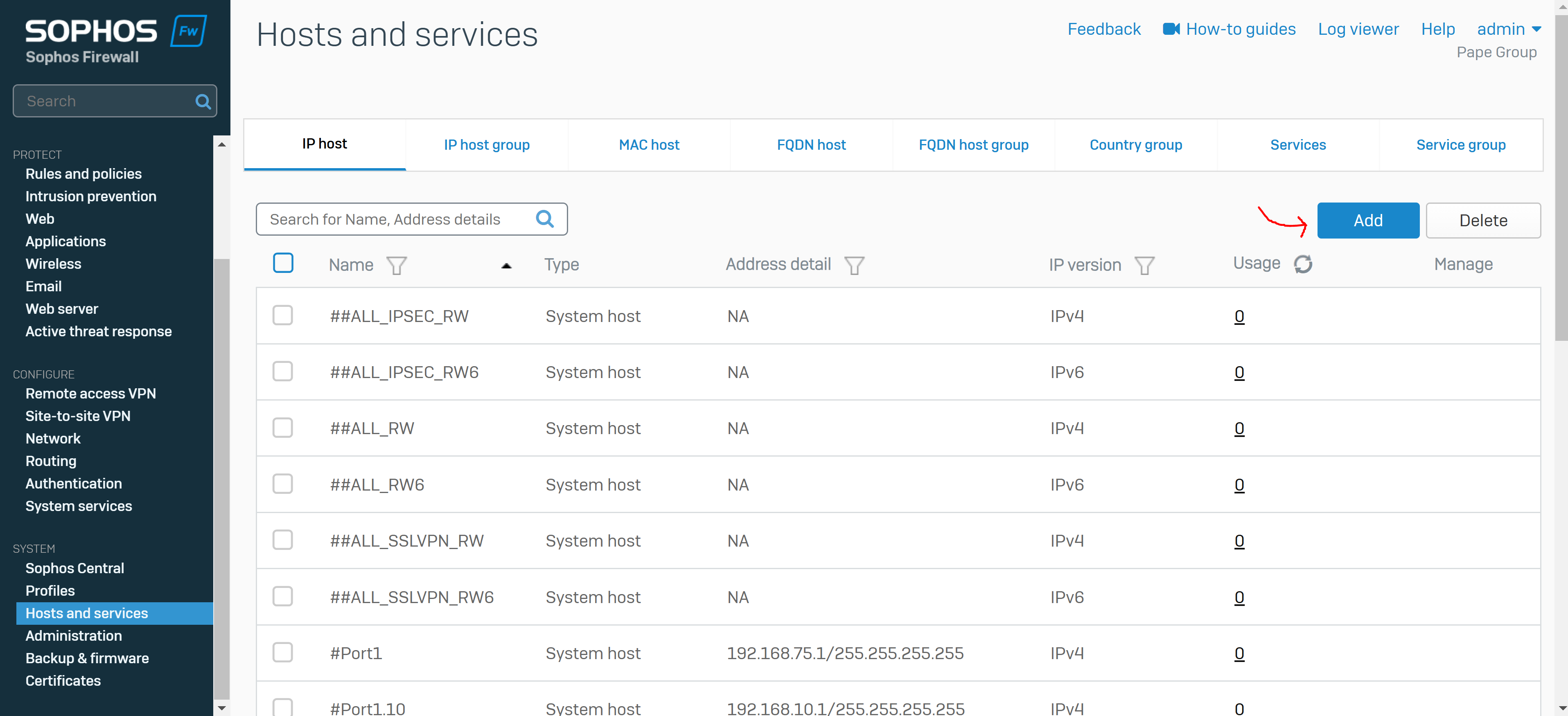Open the Wireless menu item
Screen dimensions: 1568x716
pyautogui.click(x=53, y=264)
